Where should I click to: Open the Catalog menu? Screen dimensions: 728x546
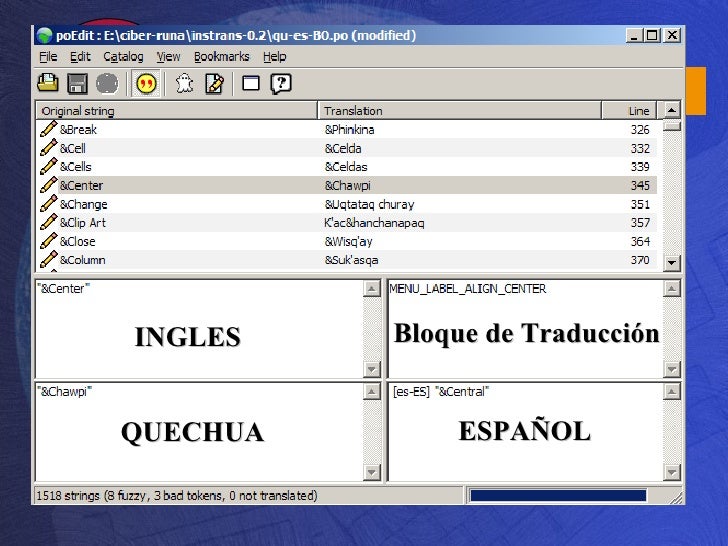click(123, 57)
